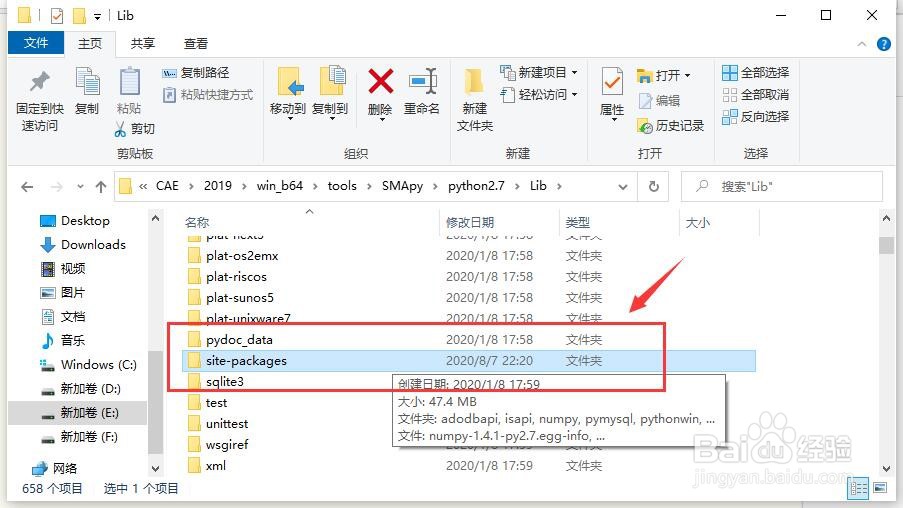Viewport: 903px width, 508px height.
Task: Click tools in the address breadcrumb
Action: tap(342, 186)
